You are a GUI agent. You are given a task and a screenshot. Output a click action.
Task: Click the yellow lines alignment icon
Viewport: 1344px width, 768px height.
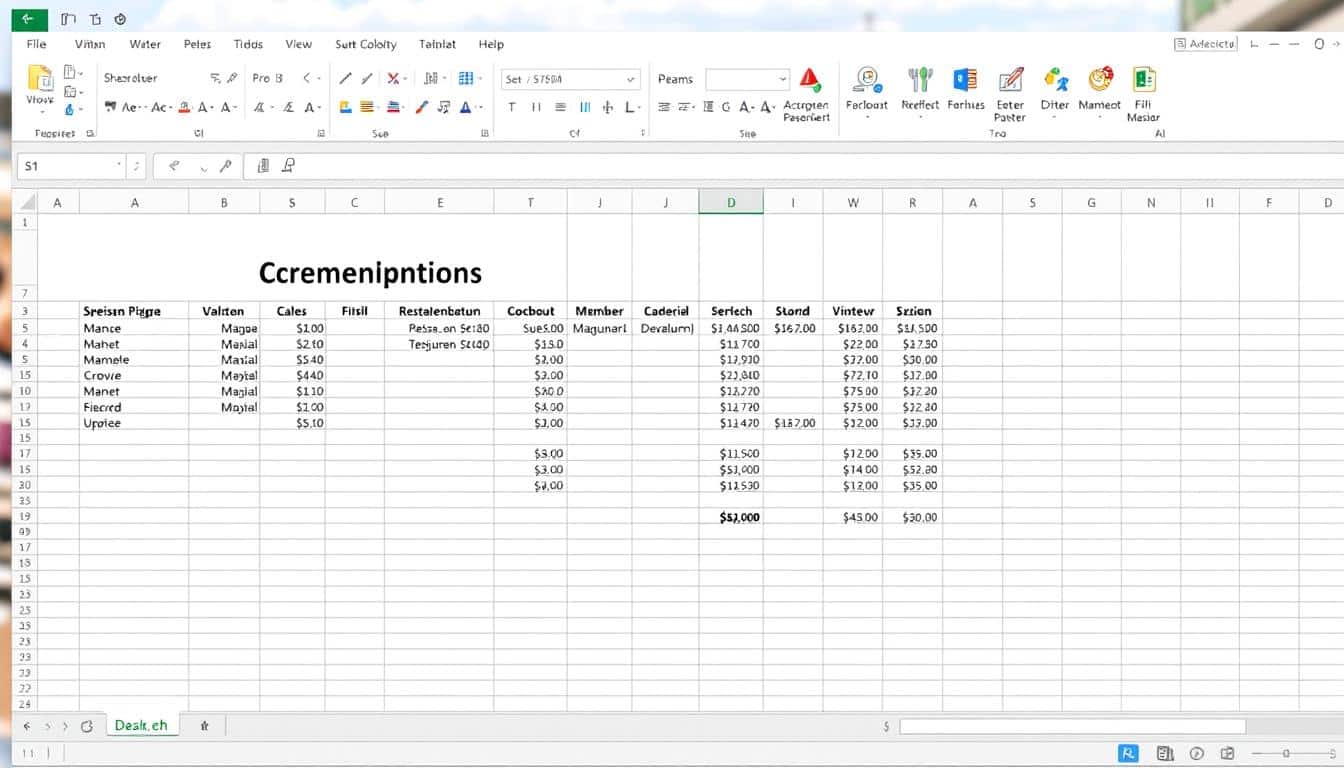click(367, 107)
